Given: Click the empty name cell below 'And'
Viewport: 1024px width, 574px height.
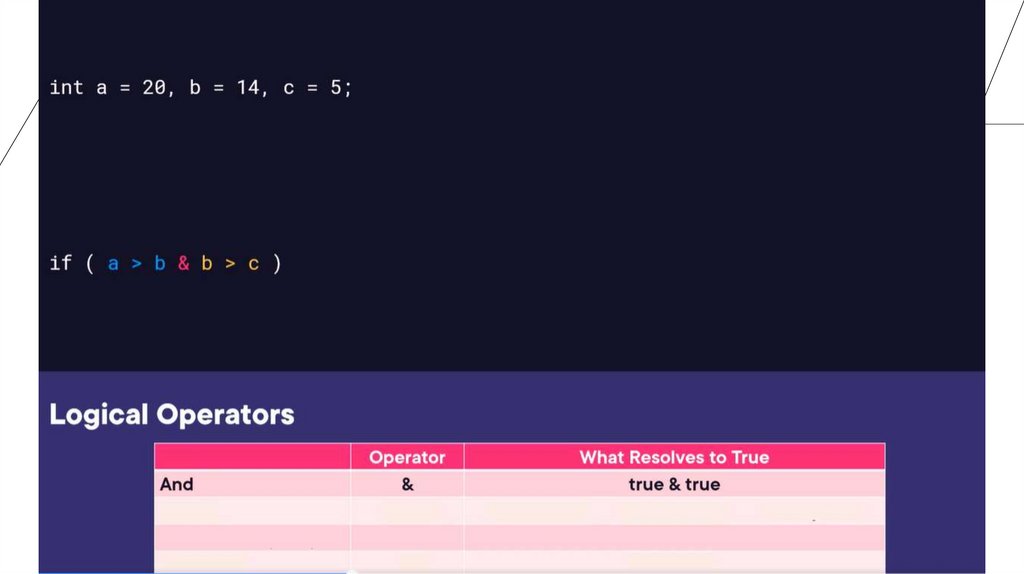Looking at the screenshot, I should 252,511.
